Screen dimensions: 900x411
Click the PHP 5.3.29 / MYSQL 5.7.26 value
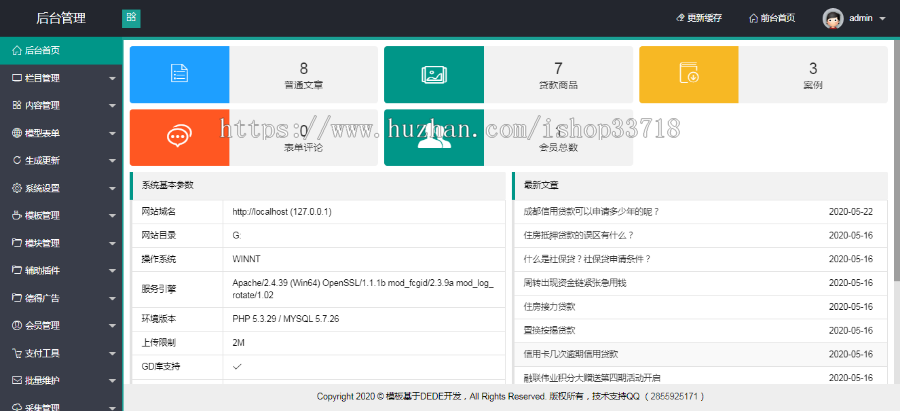[285, 319]
